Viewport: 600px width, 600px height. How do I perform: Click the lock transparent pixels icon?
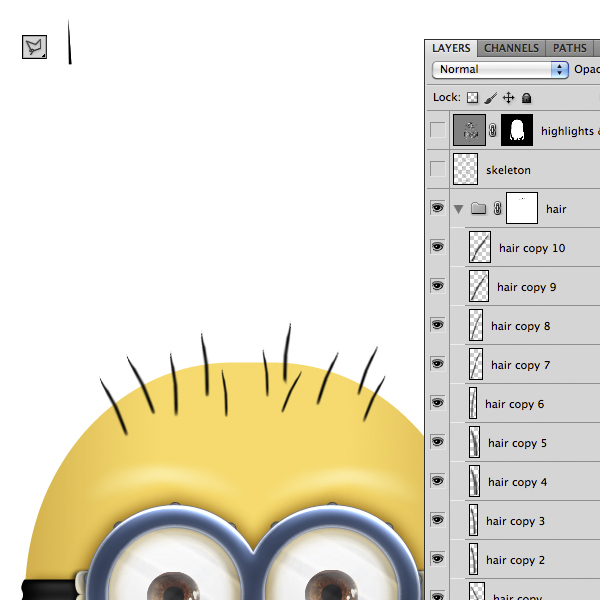(473, 98)
